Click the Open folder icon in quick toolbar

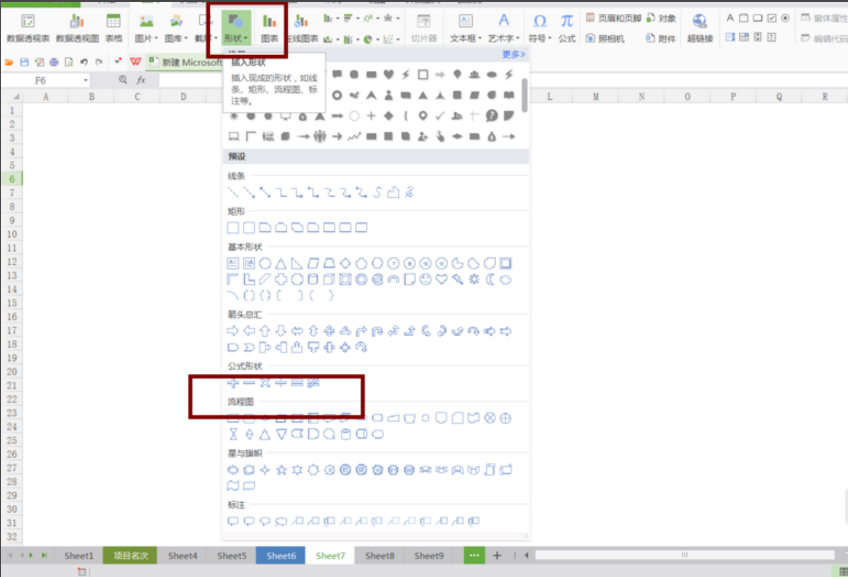(9, 62)
